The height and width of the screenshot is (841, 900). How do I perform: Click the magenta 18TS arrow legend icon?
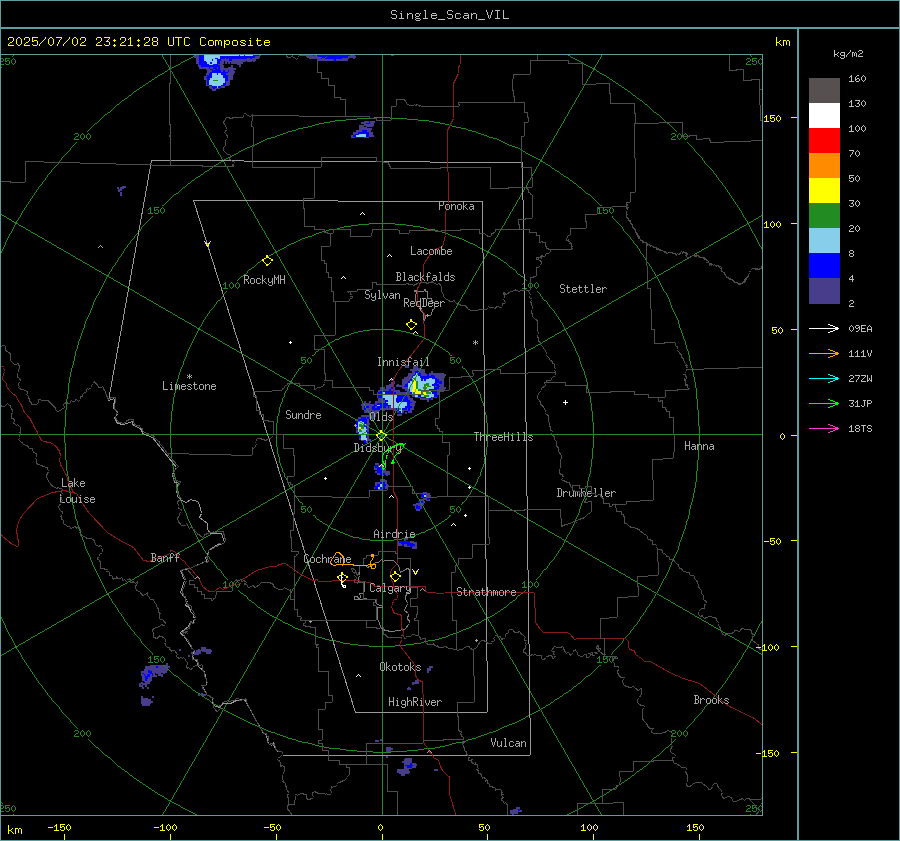pos(824,428)
